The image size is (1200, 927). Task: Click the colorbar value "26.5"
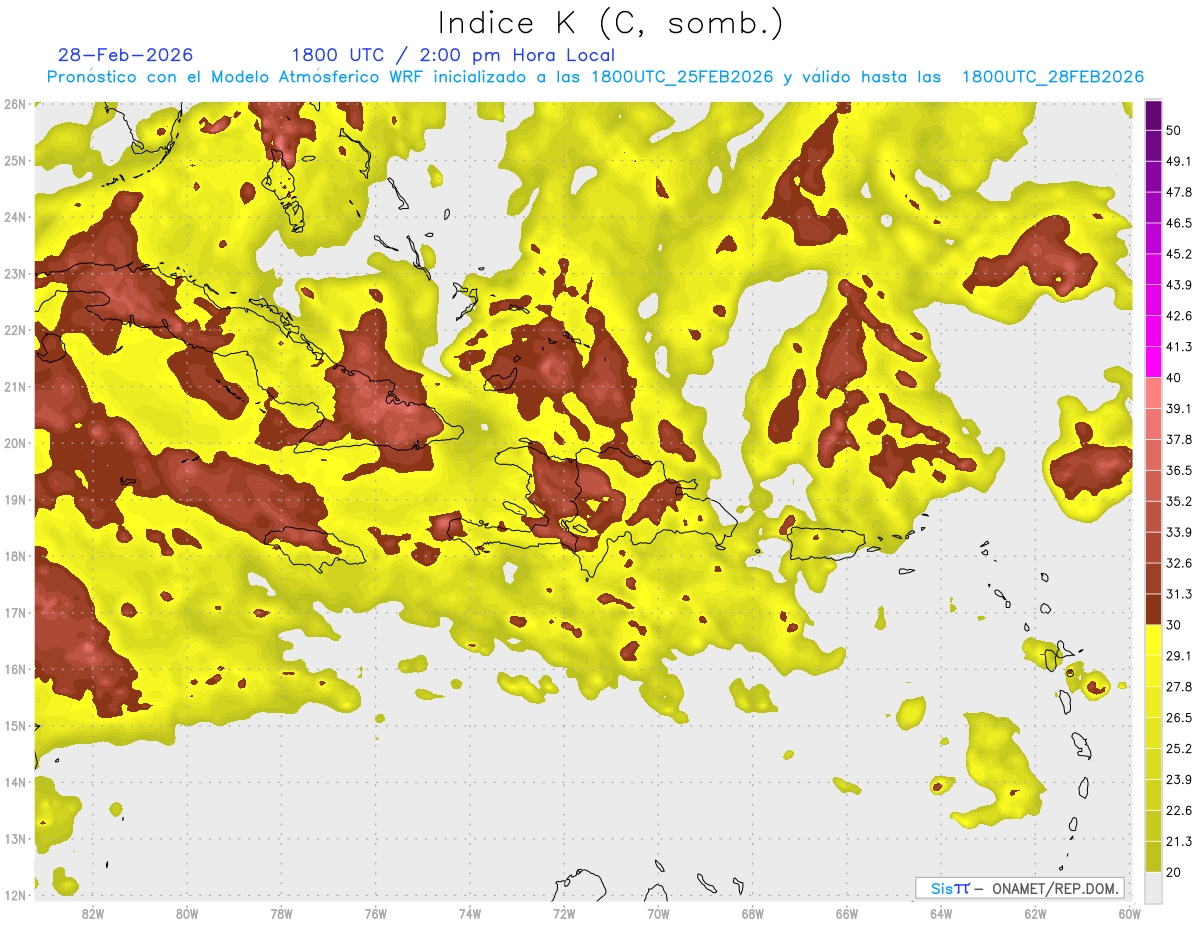tap(1179, 717)
